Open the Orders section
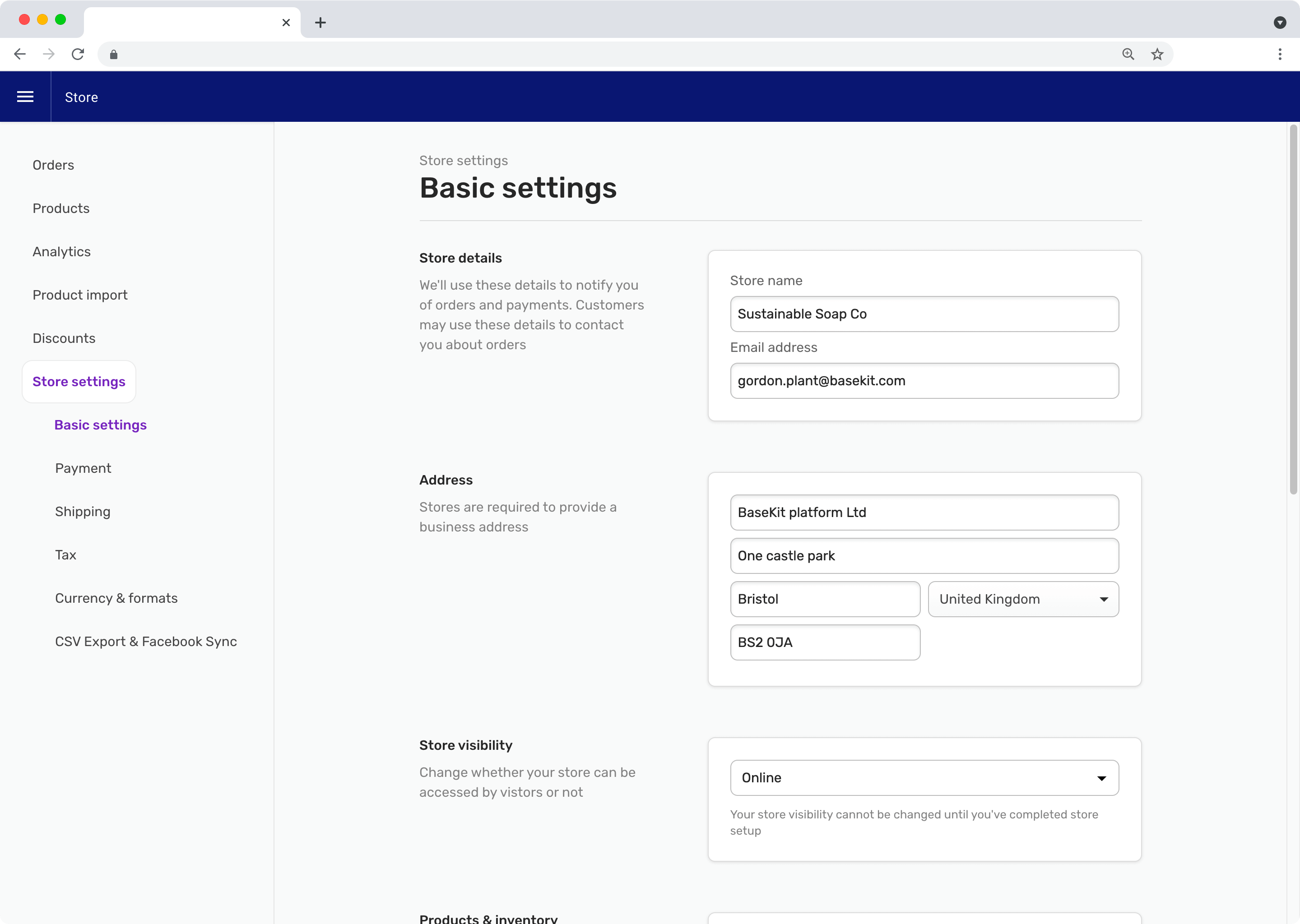1300x924 pixels. [x=53, y=164]
